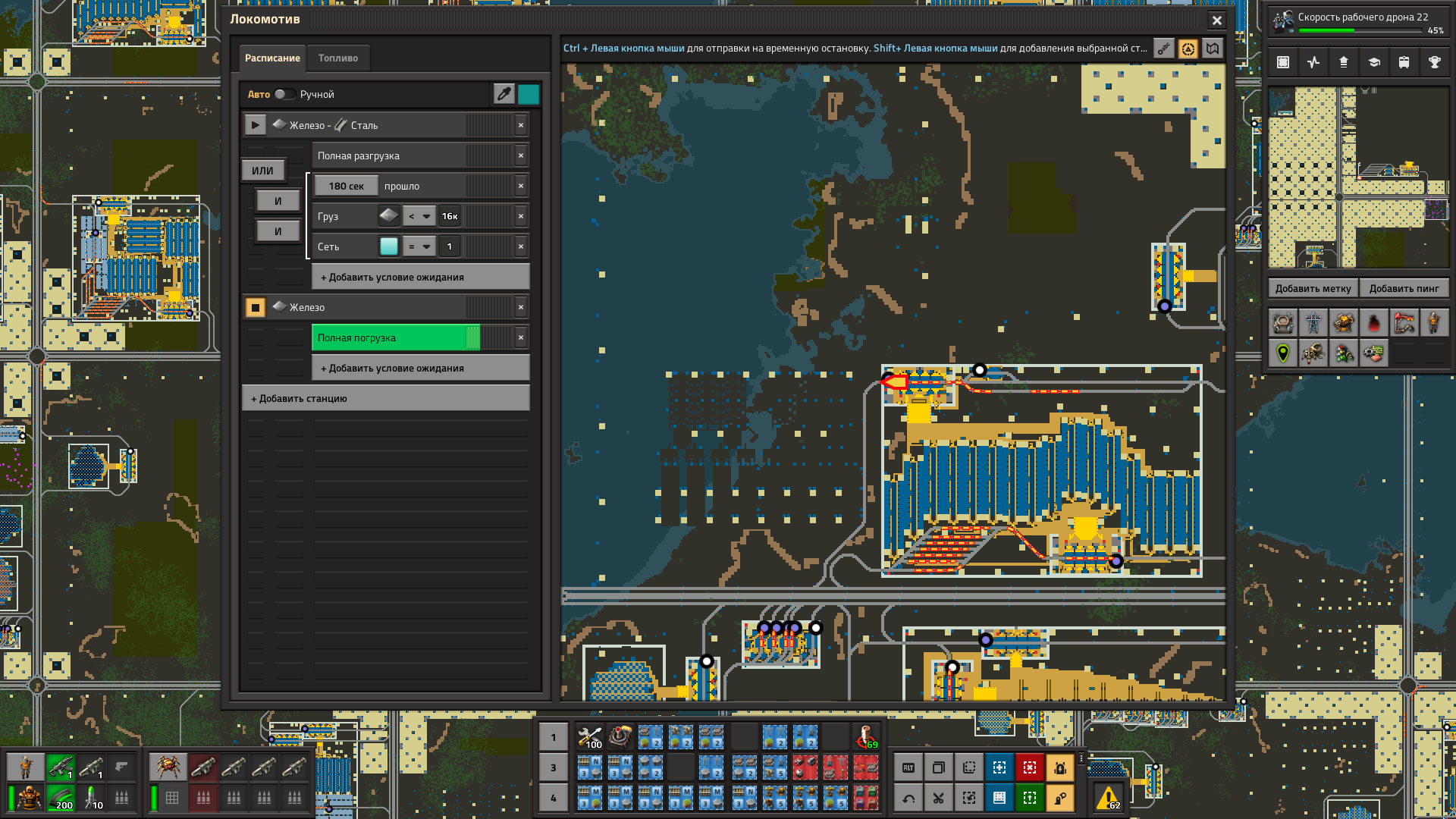This screenshot has height=819, width=1456.
Task: Click the Добавить пинг button
Action: pyautogui.click(x=1404, y=288)
